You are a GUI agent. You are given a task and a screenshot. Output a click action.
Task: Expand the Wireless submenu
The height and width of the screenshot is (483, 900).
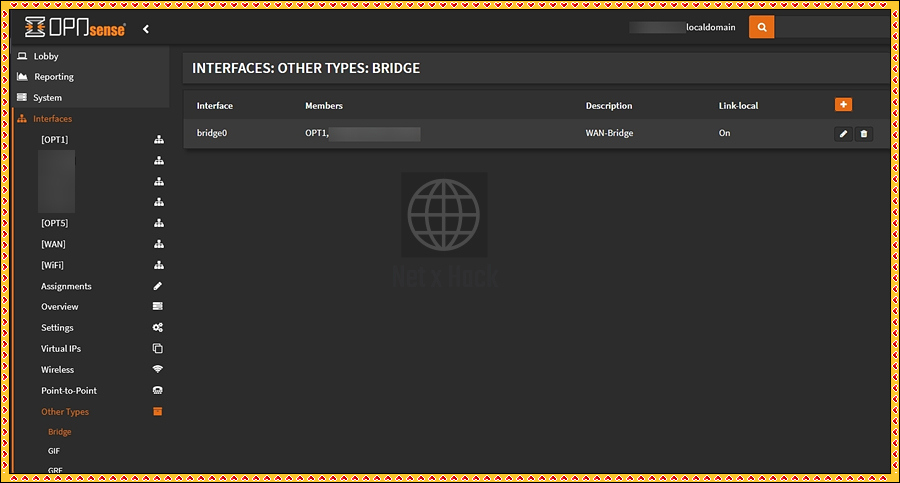click(58, 370)
